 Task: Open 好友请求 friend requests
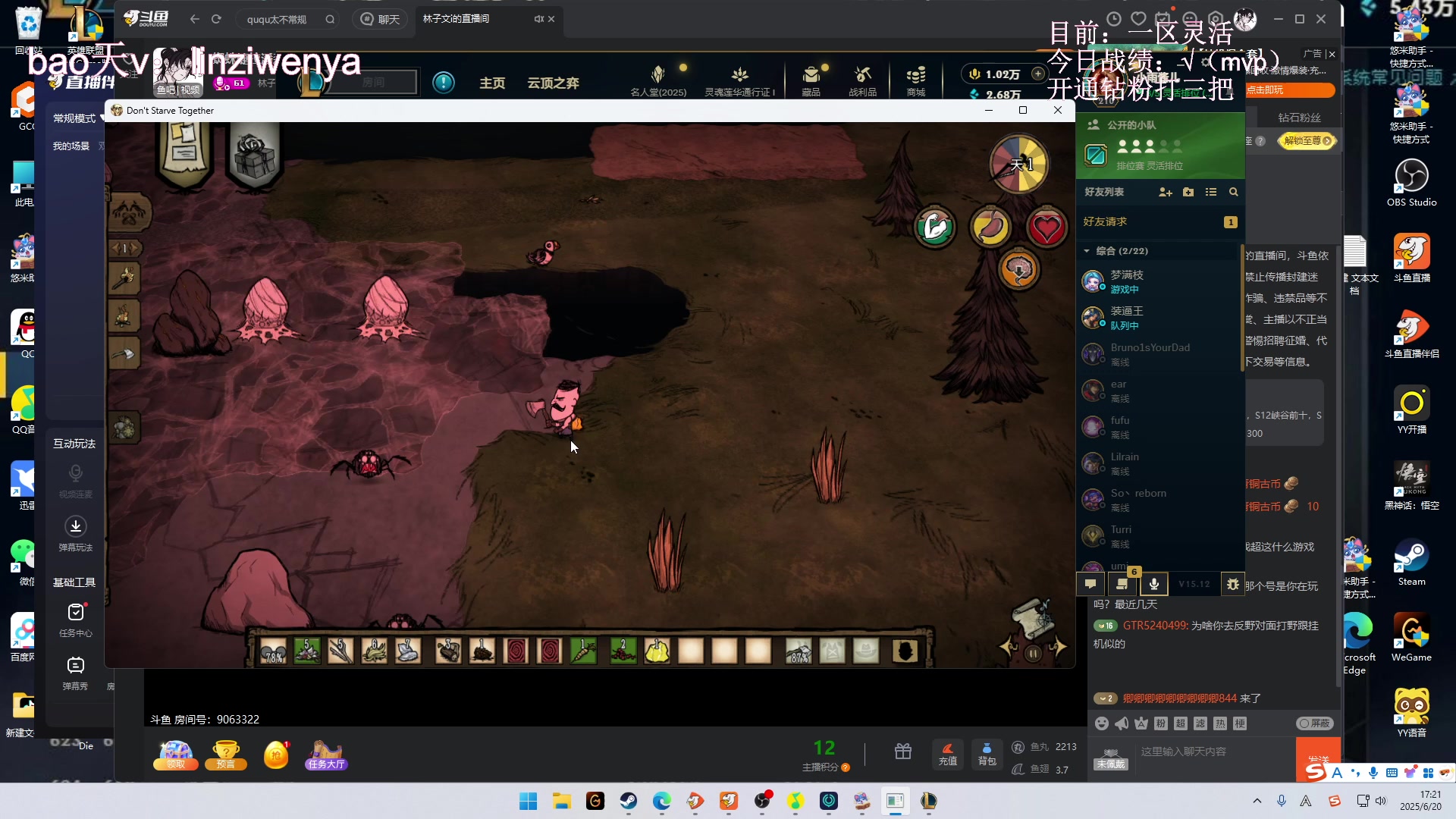click(1105, 221)
